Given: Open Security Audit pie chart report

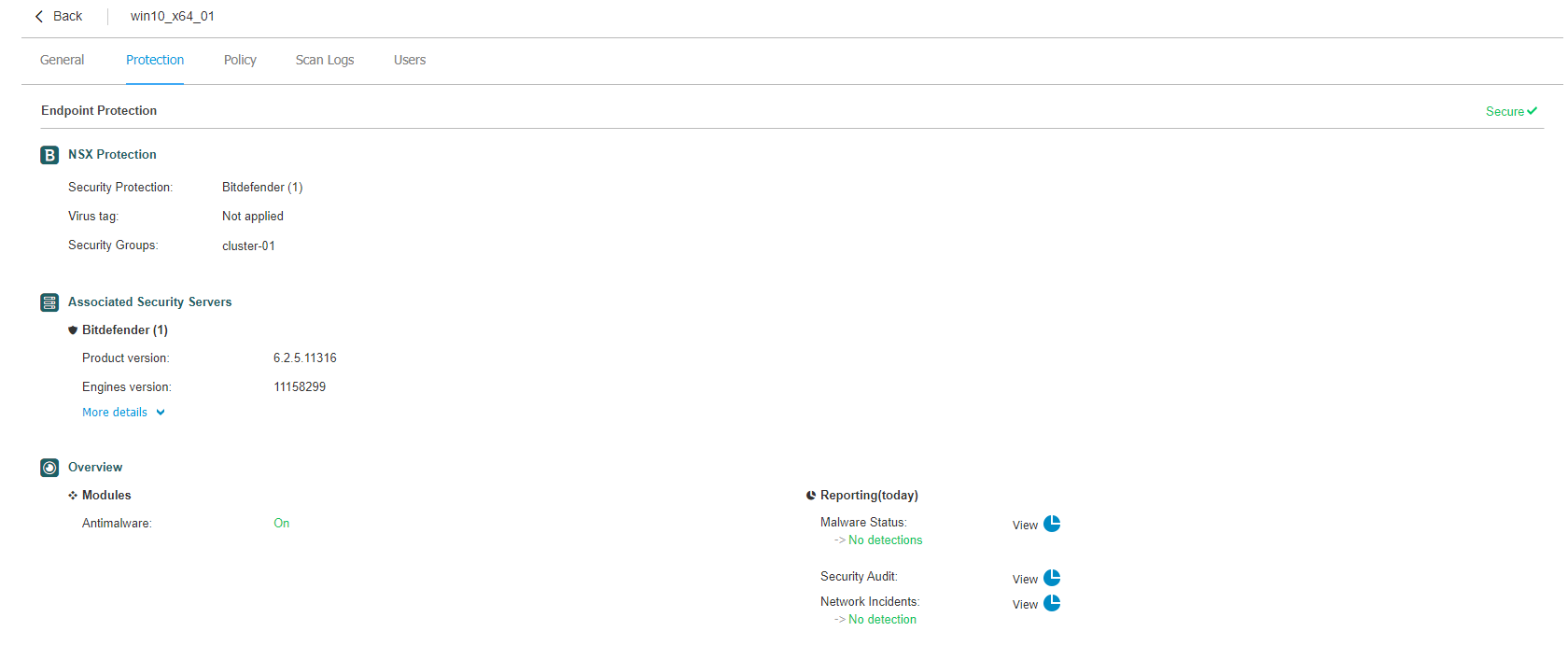Looking at the screenshot, I should point(1052,578).
